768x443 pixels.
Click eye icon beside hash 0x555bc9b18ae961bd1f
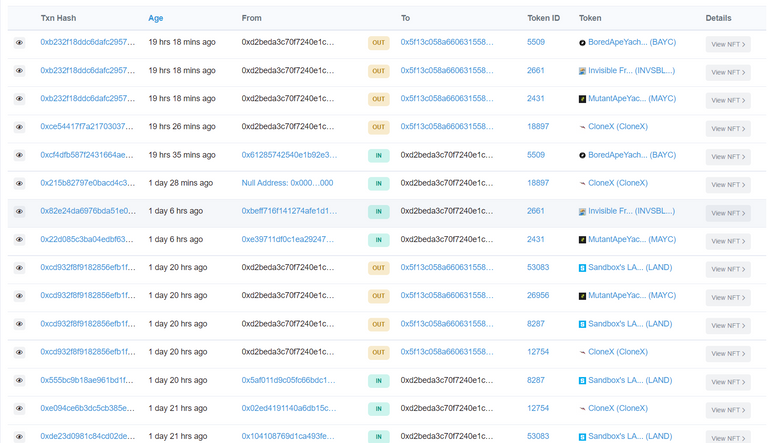[x=19, y=380]
